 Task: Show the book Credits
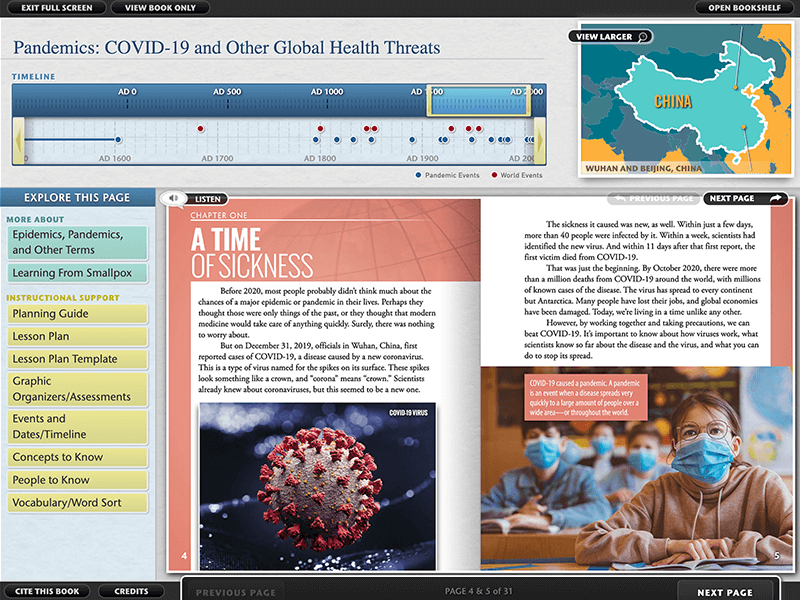pos(131,591)
